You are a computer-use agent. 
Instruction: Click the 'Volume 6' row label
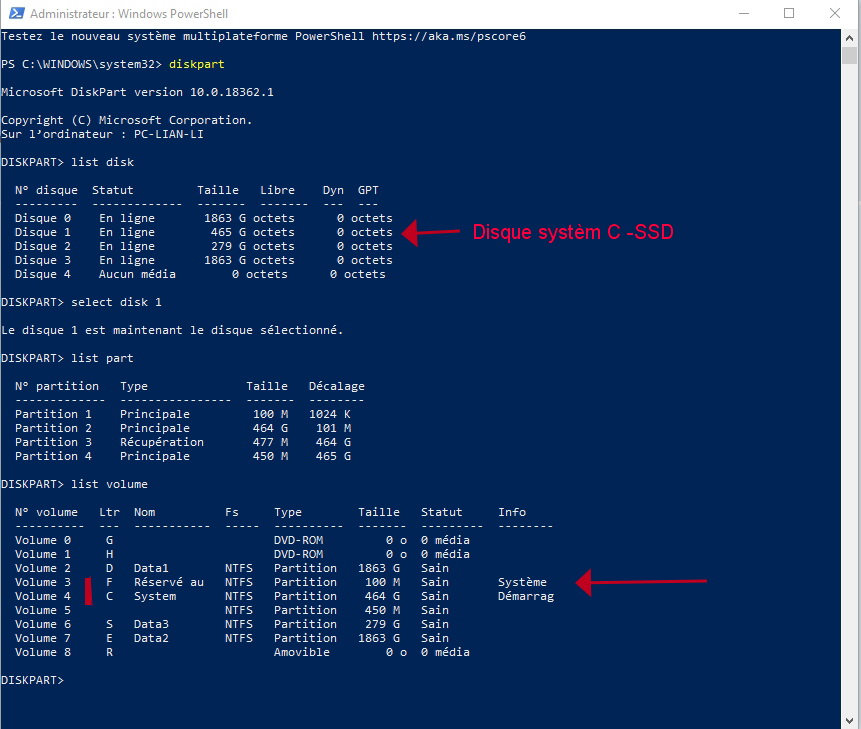(43, 624)
